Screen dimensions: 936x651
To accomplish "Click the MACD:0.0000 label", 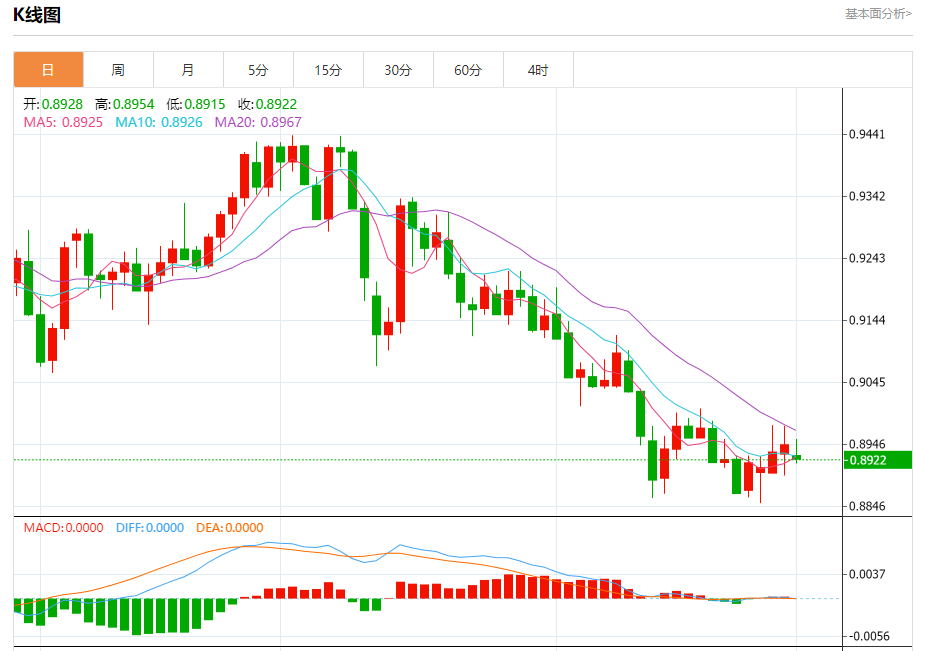I will coord(63,527).
